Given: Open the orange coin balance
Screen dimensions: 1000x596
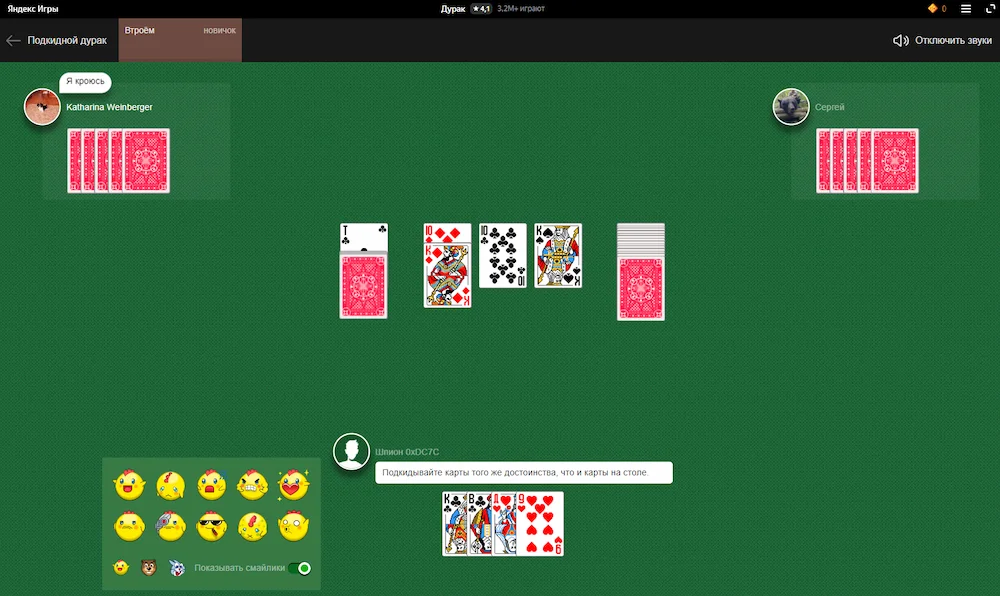Looking at the screenshot, I should click(x=936, y=9).
